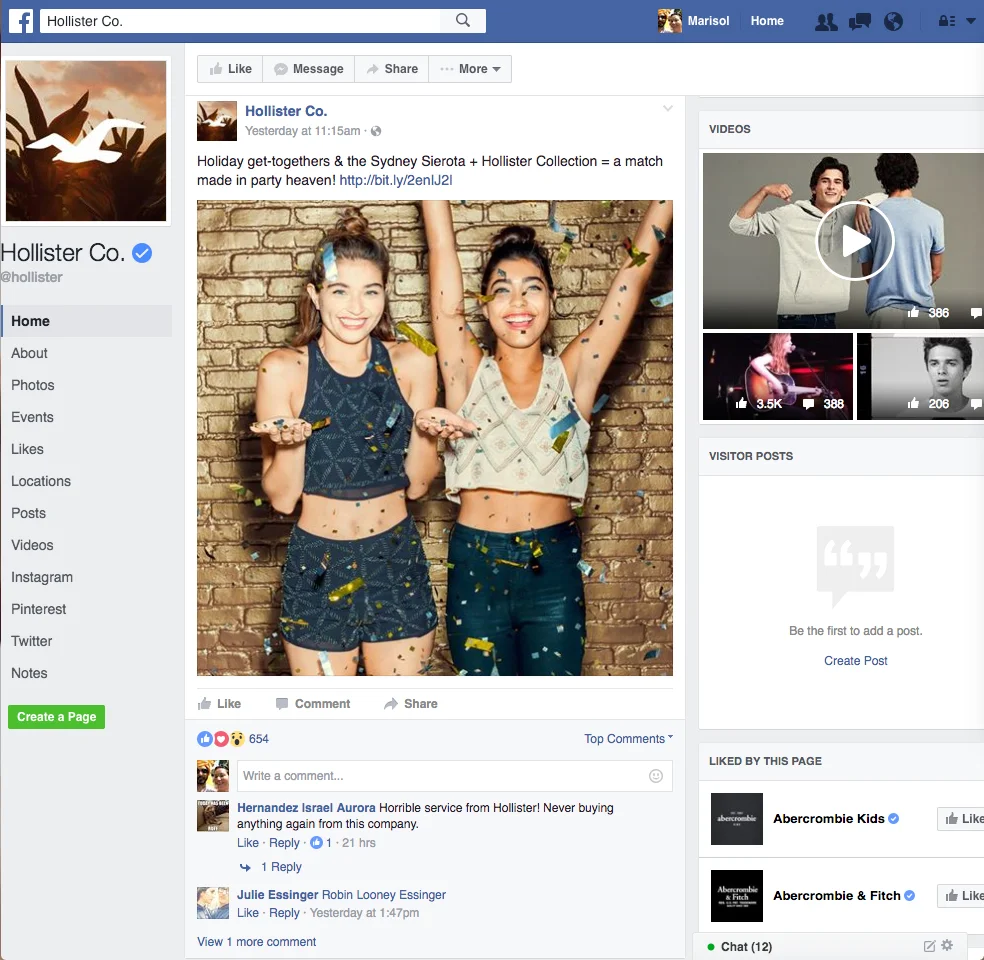984x960 pixels.
Task: Expand the account settings chevron
Action: (x=969, y=20)
